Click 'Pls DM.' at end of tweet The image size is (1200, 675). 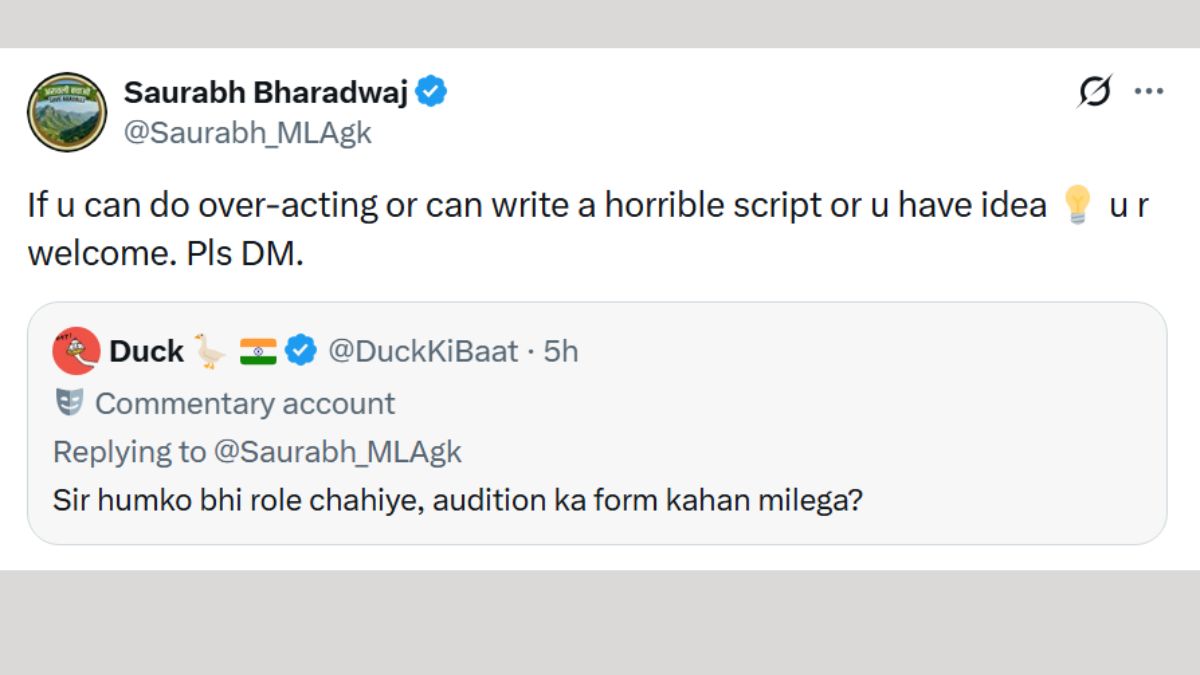click(244, 253)
